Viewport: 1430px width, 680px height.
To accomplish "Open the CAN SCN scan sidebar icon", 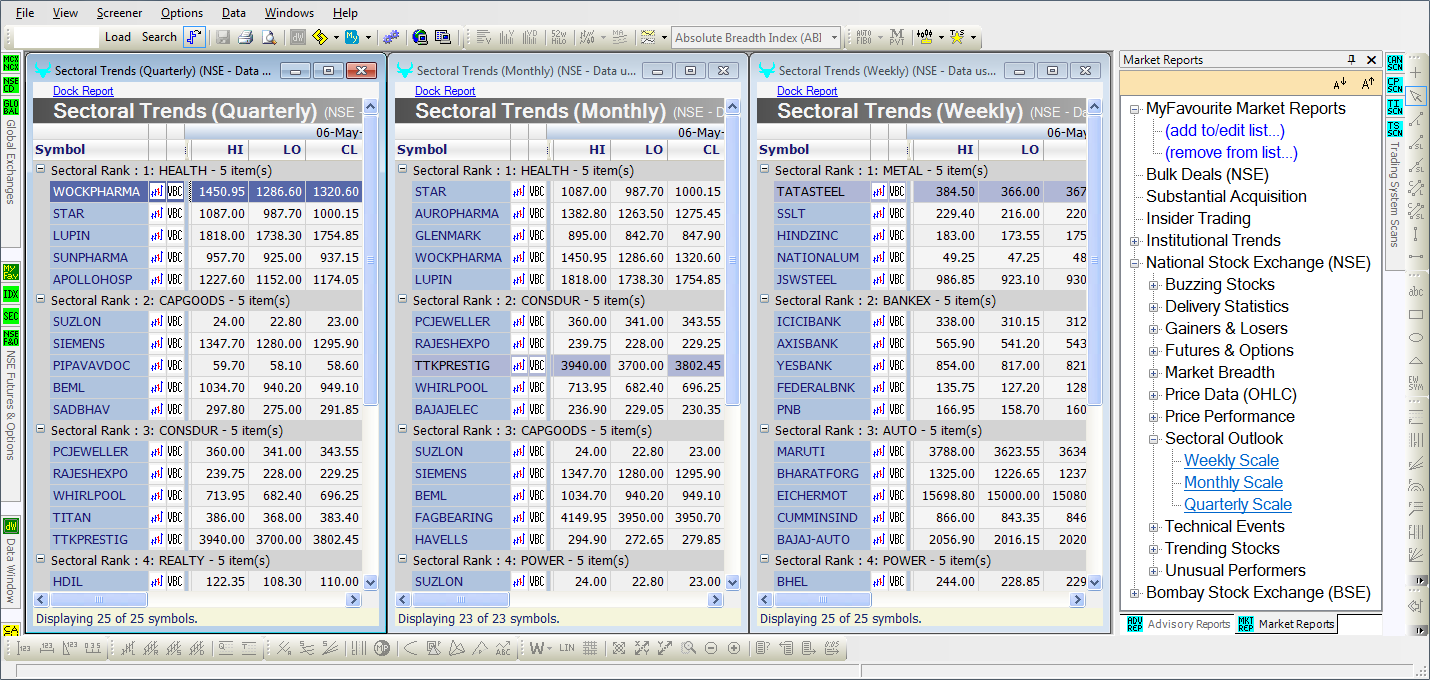I will [x=1395, y=63].
